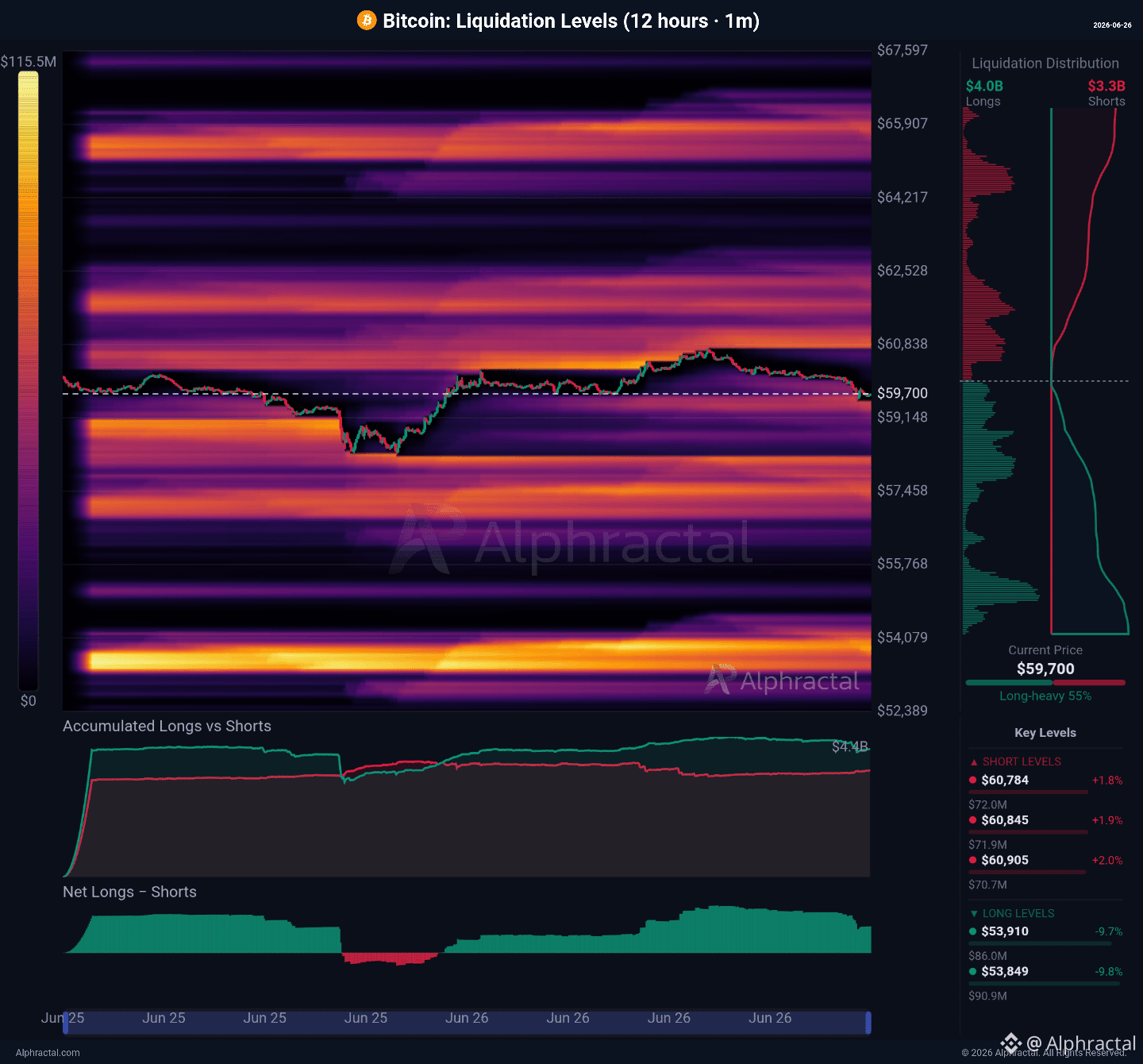Click the $62,528 price axis label
The height and width of the screenshot is (1064, 1143).
902,271
